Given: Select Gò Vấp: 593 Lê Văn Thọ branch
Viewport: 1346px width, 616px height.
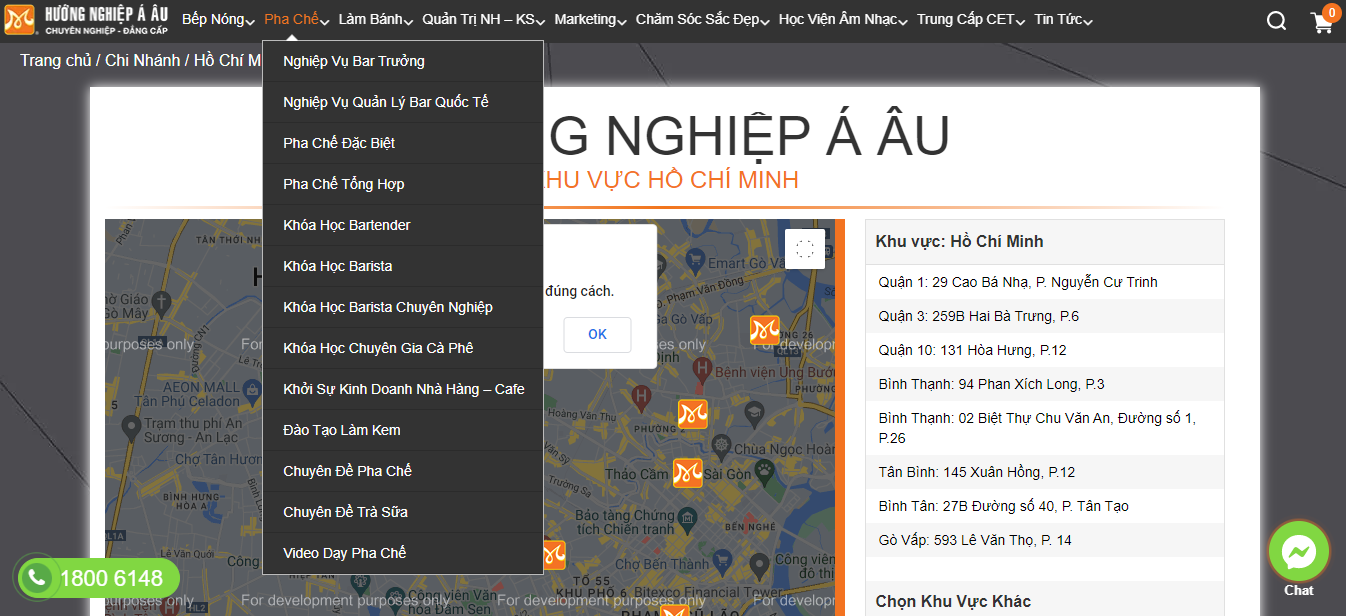Looking at the screenshot, I should pyautogui.click(x=1044, y=540).
